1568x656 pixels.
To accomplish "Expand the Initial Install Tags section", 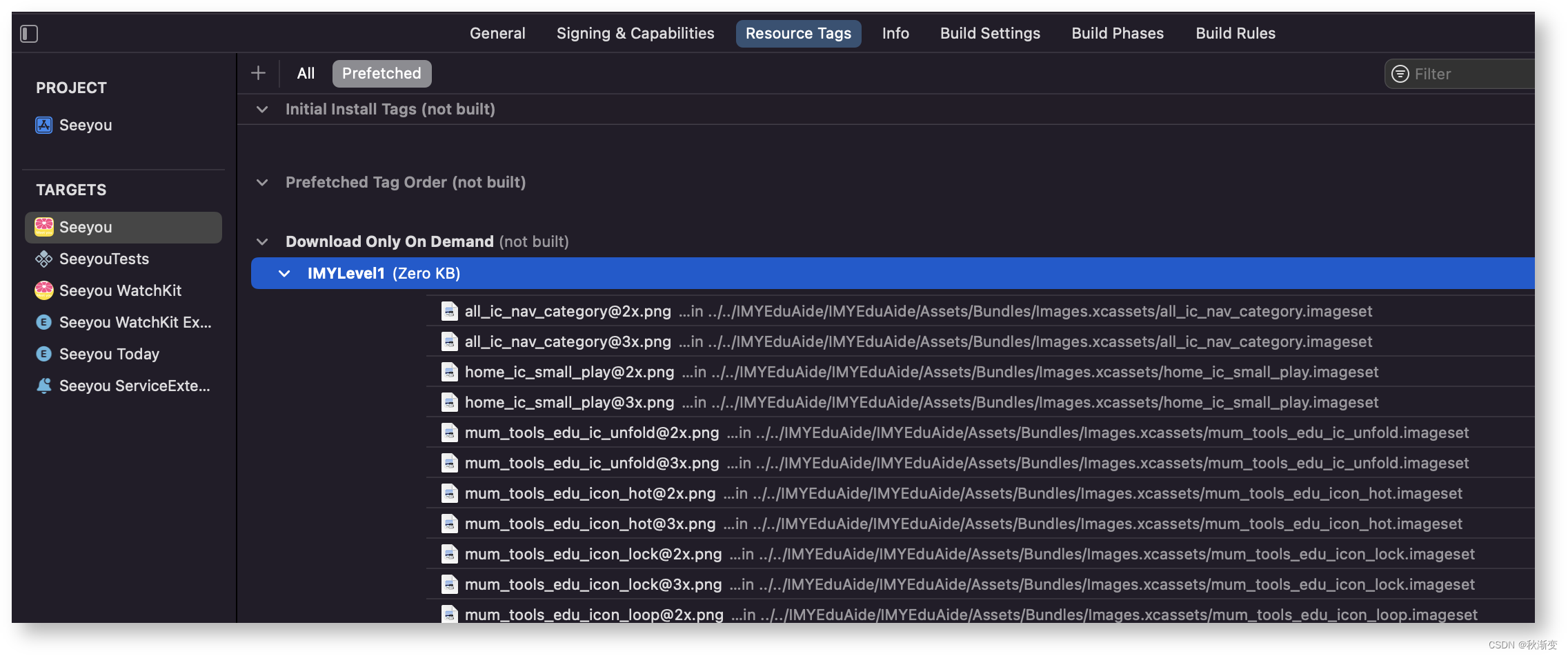I will [x=261, y=109].
